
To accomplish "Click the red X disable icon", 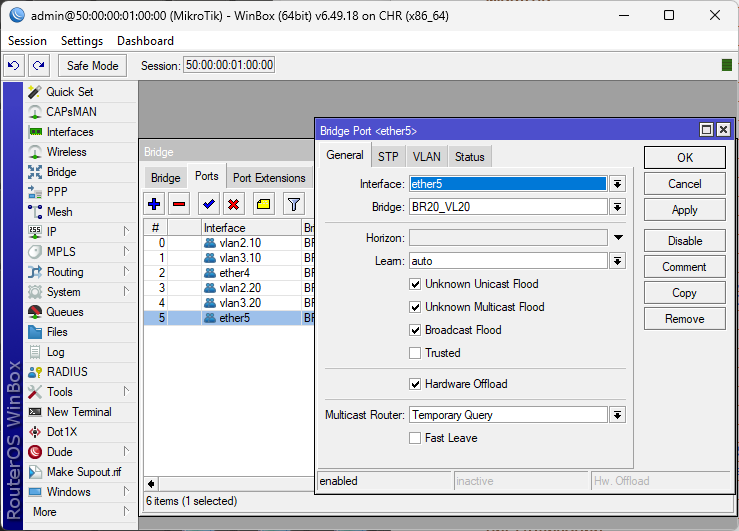I will click(234, 204).
